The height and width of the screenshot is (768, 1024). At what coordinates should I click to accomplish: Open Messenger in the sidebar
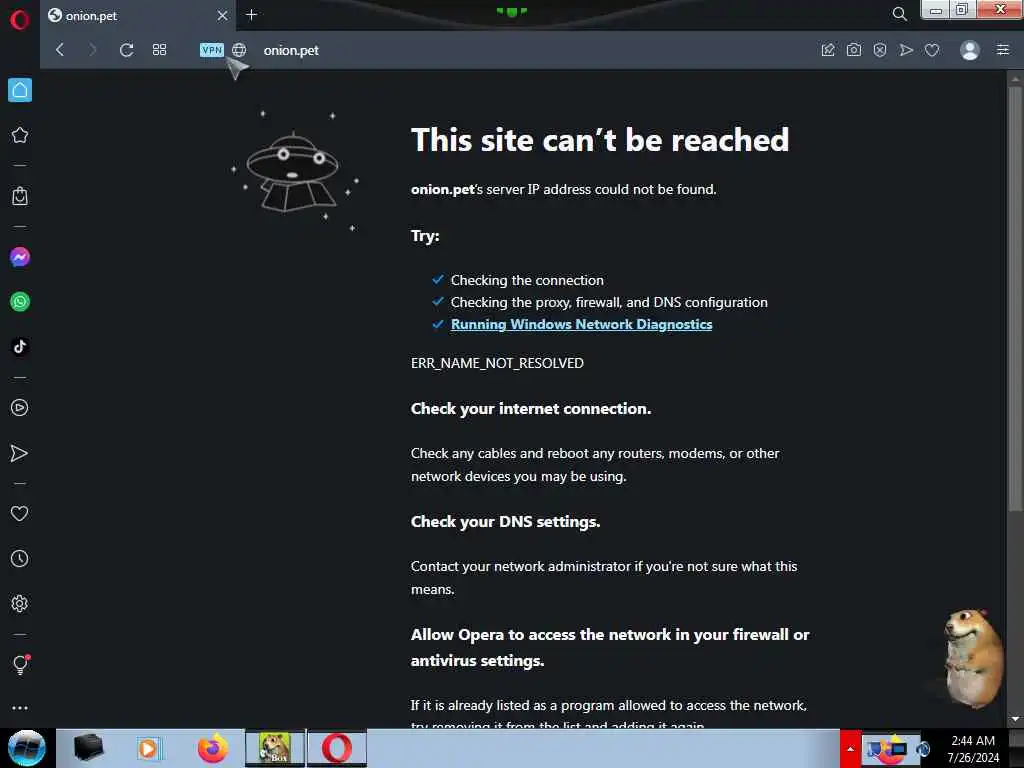coord(20,257)
